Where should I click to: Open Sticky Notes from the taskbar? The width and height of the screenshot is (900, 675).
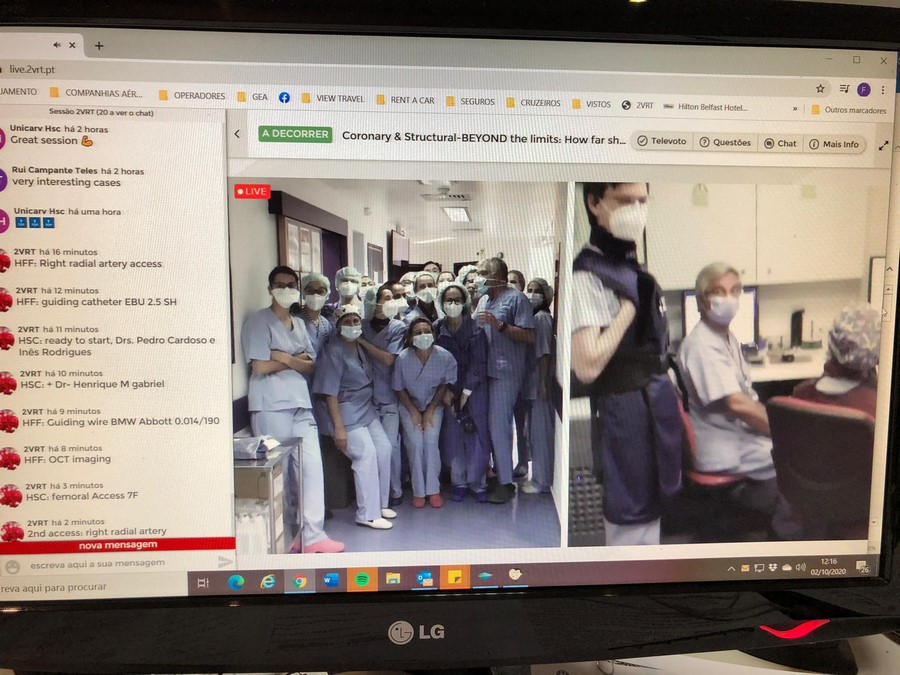pos(455,577)
